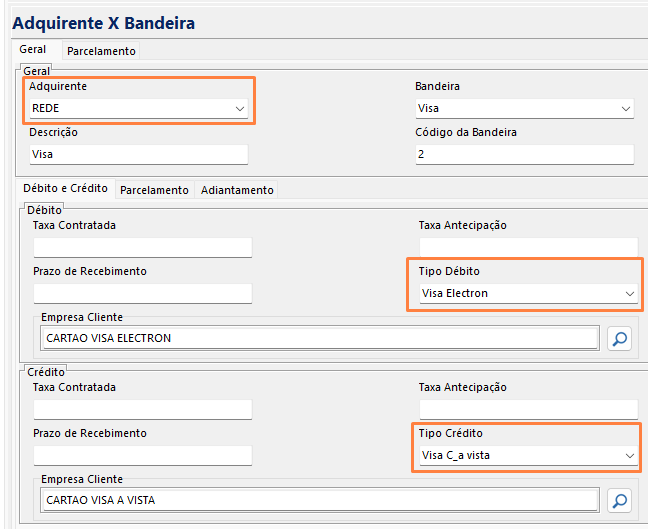Click the Descrição field containing Visa
This screenshot has width=648, height=529.
coord(139,155)
